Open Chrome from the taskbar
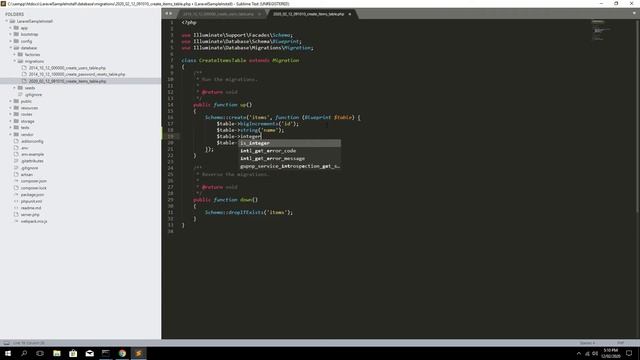640x360 pixels. click(x=122, y=353)
